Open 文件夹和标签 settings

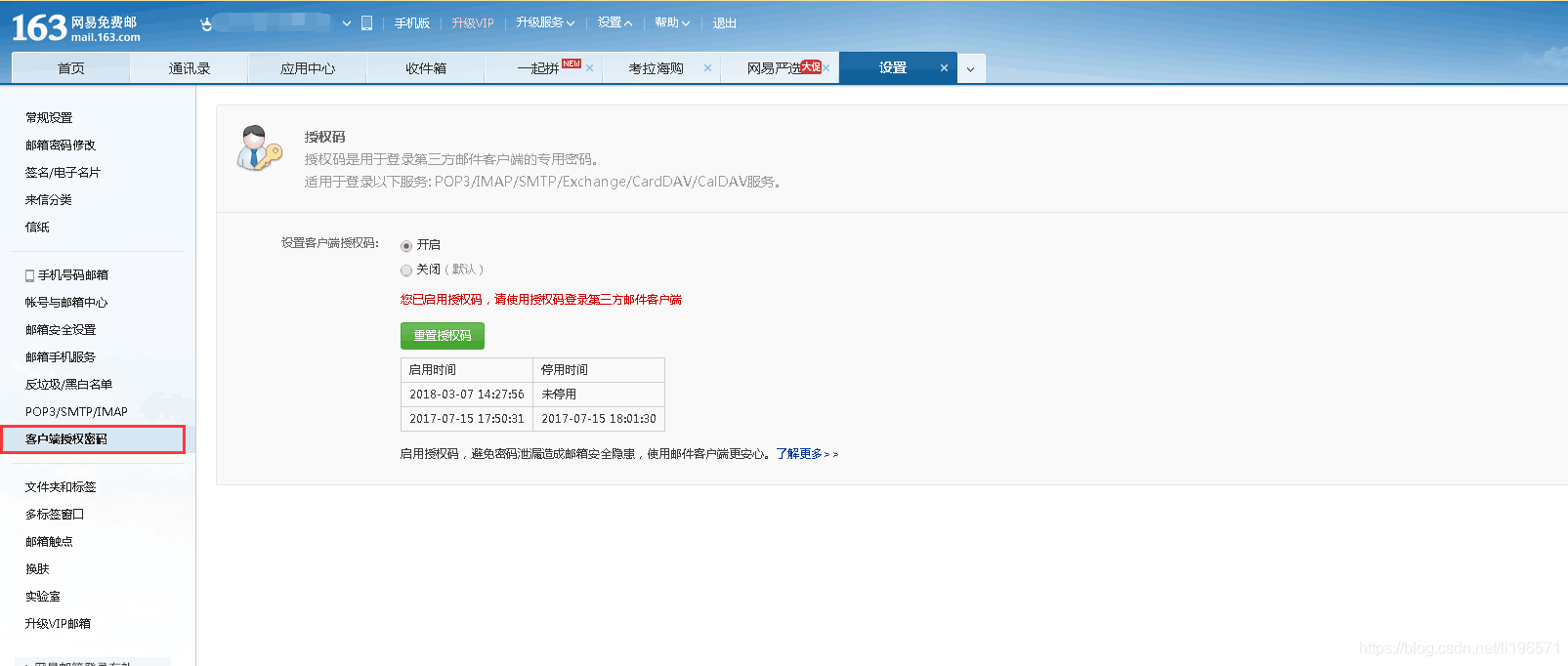coord(61,487)
